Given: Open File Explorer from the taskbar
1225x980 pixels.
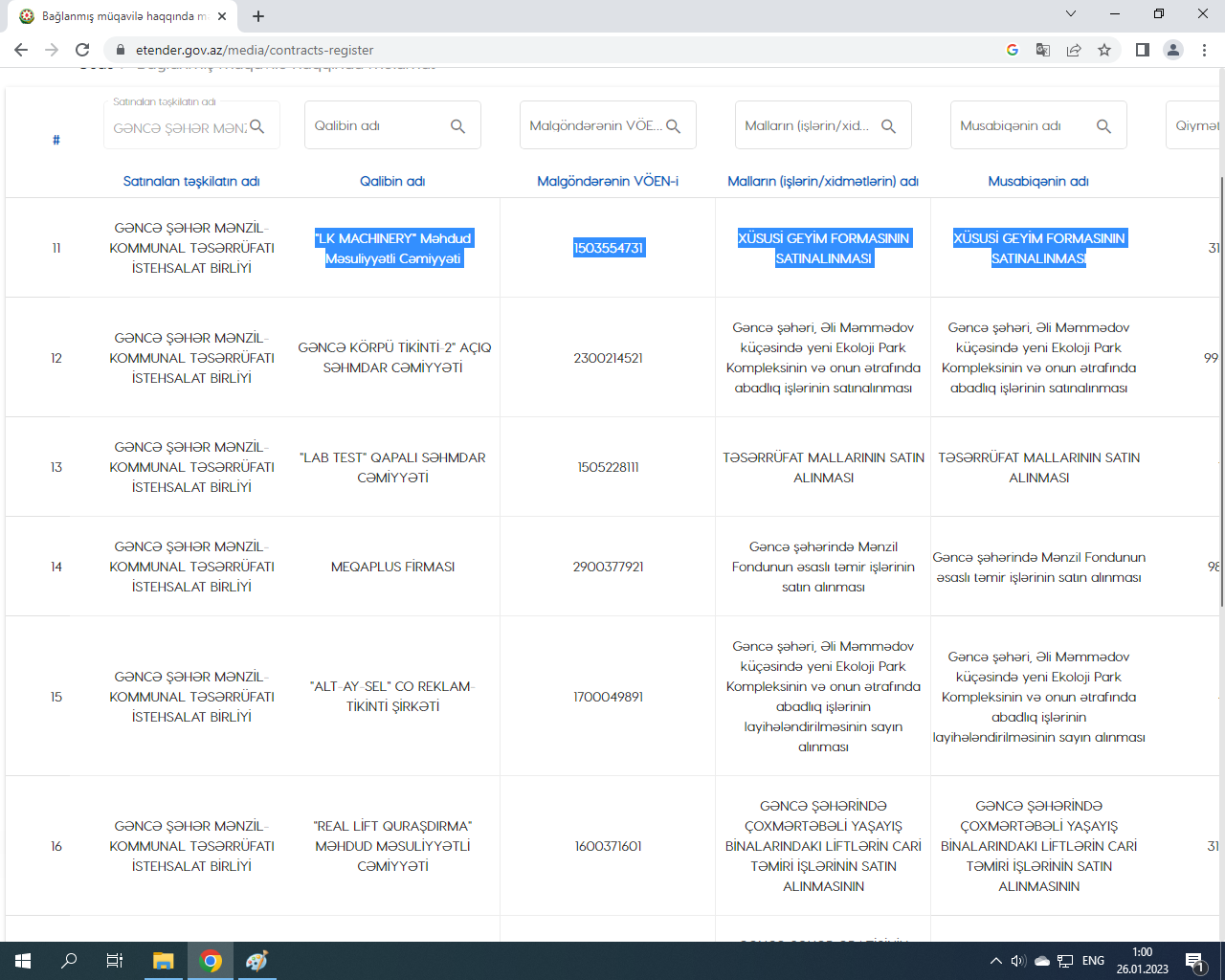Looking at the screenshot, I should click(164, 961).
